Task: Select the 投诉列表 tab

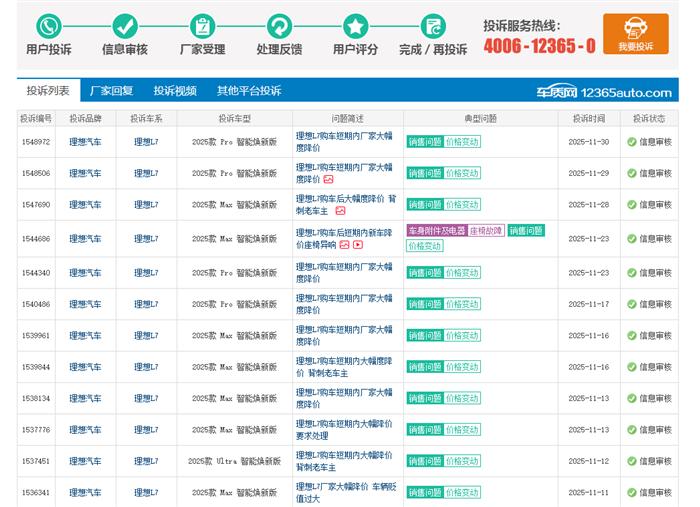Action: point(48,91)
